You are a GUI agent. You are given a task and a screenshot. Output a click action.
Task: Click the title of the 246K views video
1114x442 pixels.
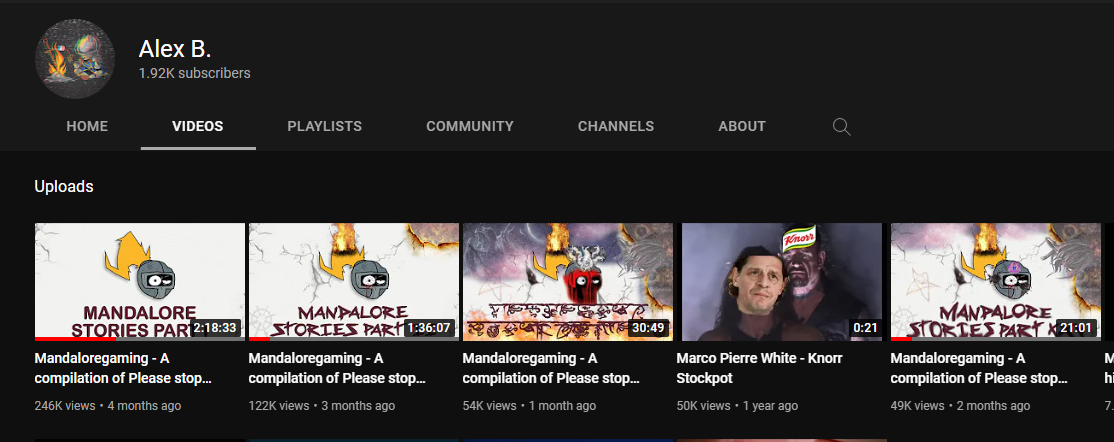(124, 368)
